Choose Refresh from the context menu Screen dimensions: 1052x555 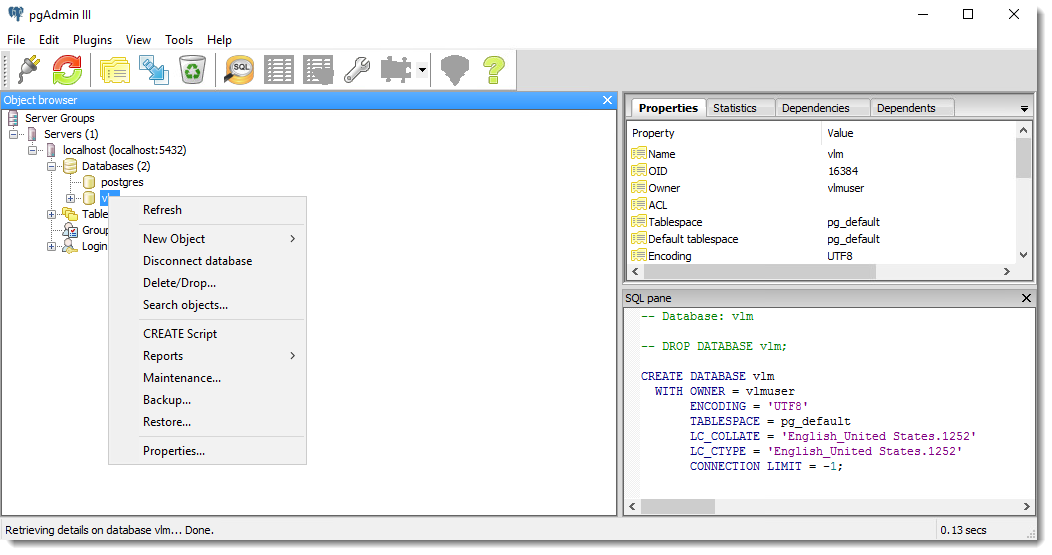tap(207, 210)
